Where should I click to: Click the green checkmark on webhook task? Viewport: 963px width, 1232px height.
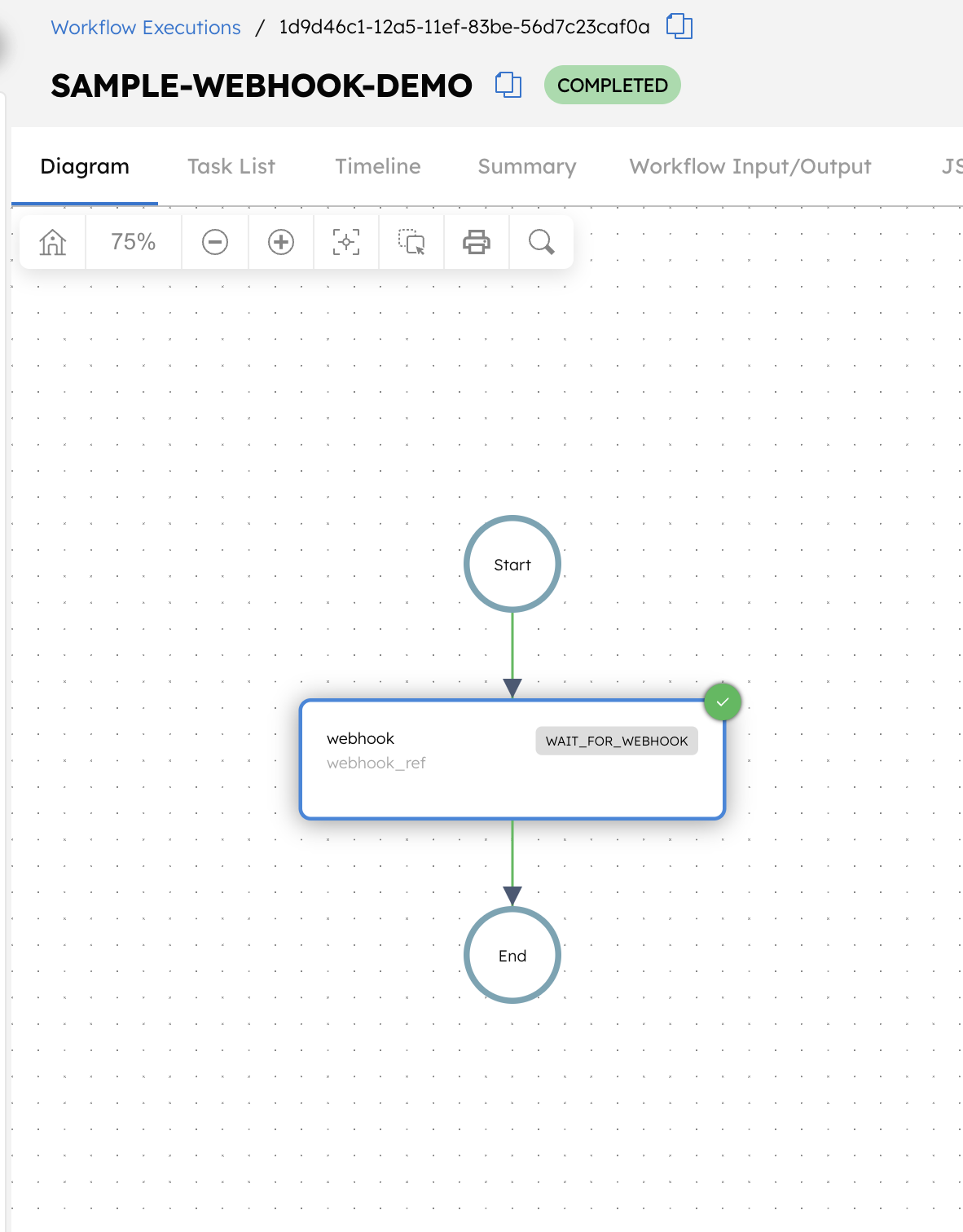click(722, 702)
